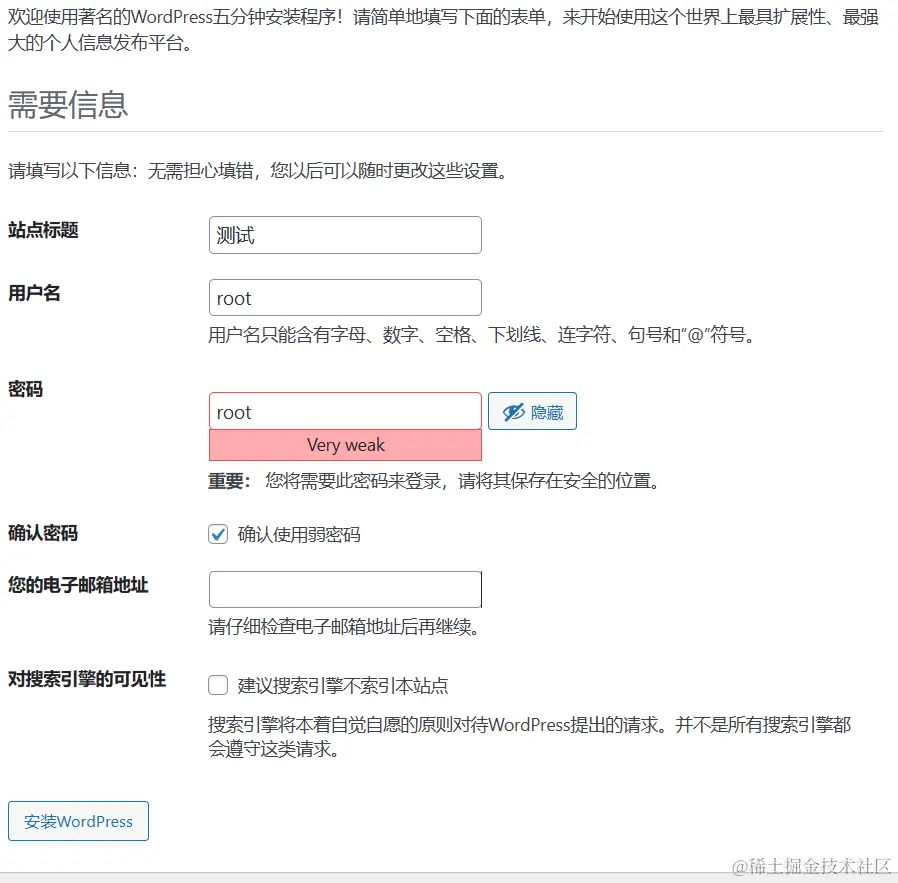Click the 搜索引擎将本着自觉自愿 description paragraph

[529, 736]
